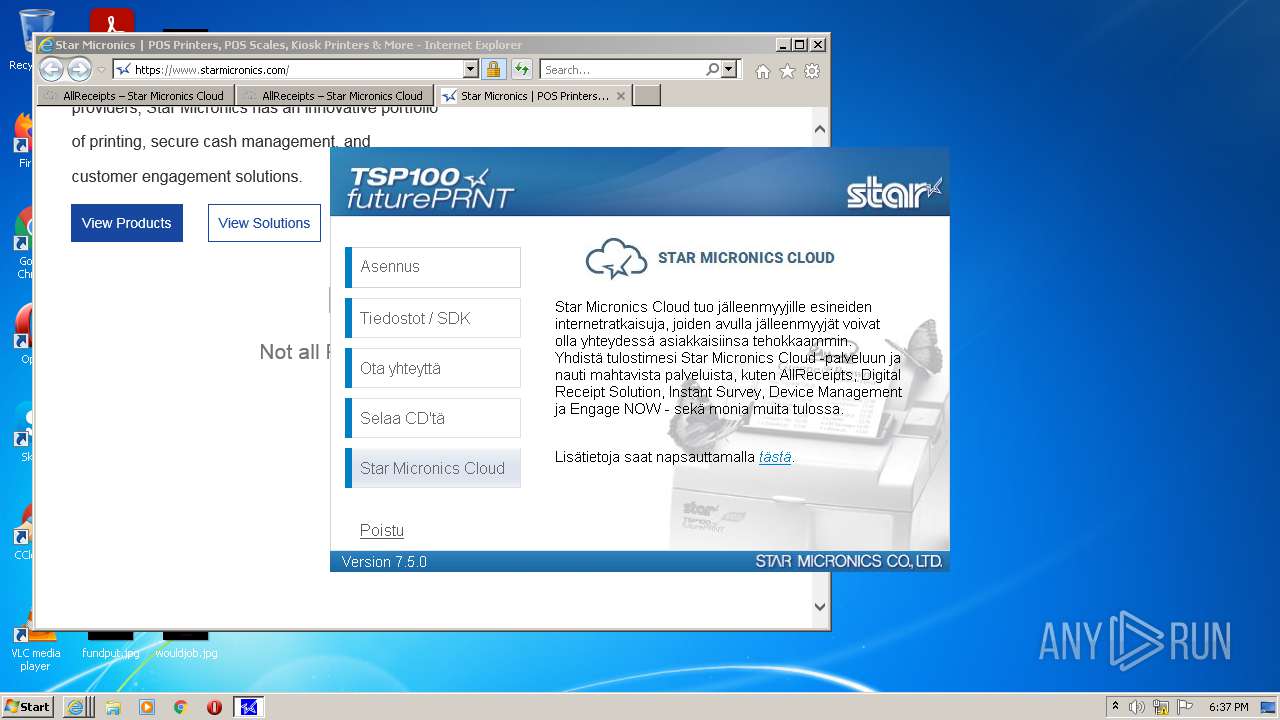Screen dimensions: 1280x720
Task: Select Tiedostot / SDK menu entry
Action: click(x=433, y=318)
